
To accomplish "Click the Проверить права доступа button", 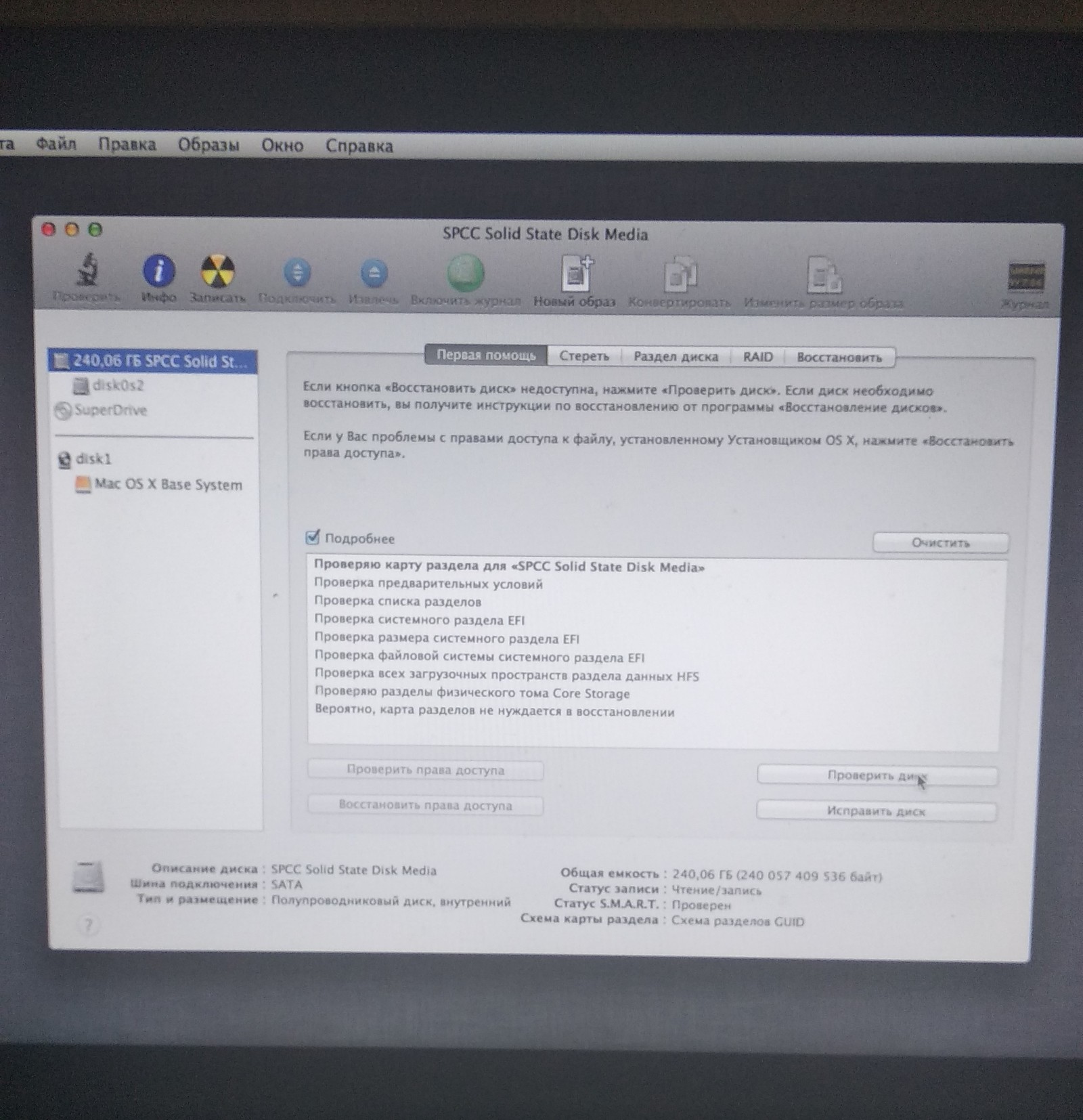I will (425, 770).
